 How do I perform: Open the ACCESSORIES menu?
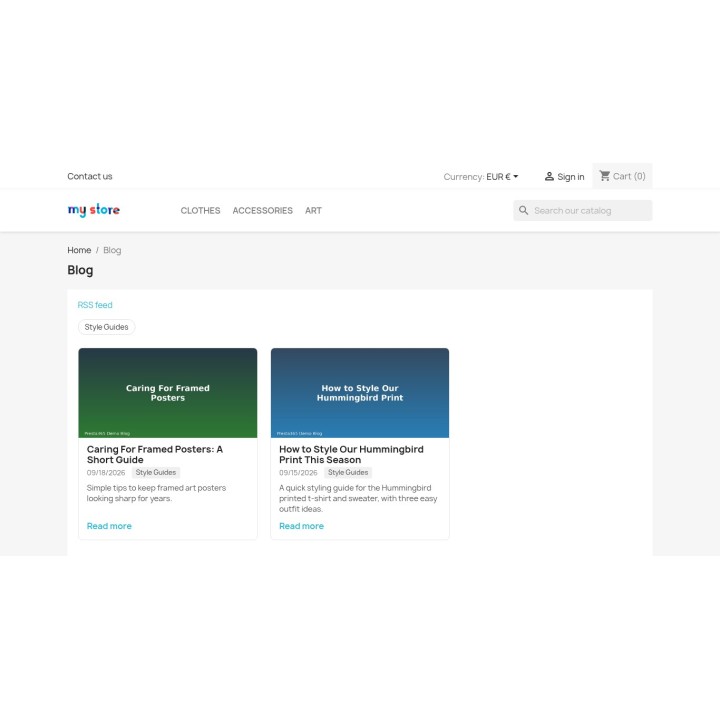click(262, 210)
